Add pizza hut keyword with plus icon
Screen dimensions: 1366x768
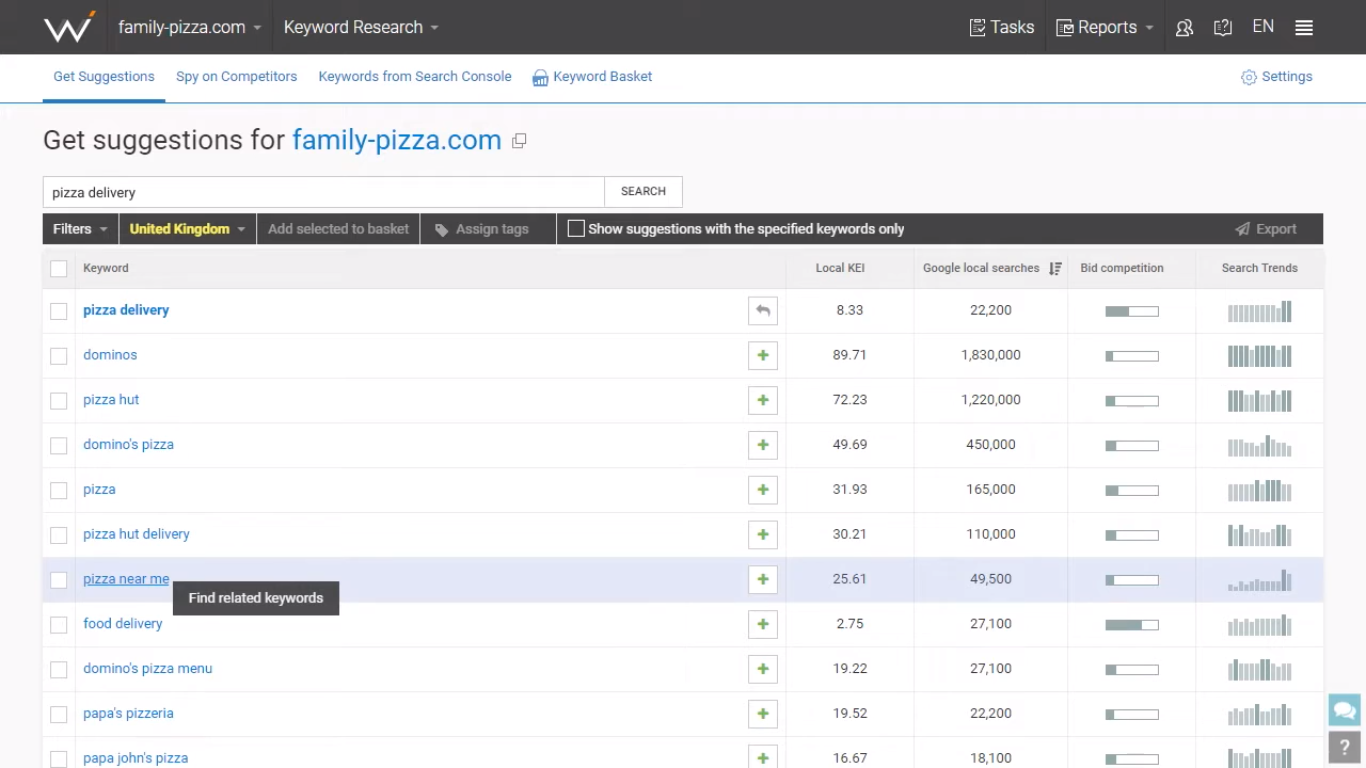click(x=763, y=400)
